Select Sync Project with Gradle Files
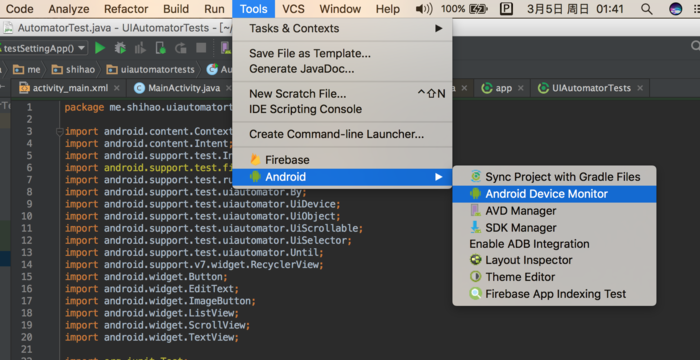 [554, 177]
